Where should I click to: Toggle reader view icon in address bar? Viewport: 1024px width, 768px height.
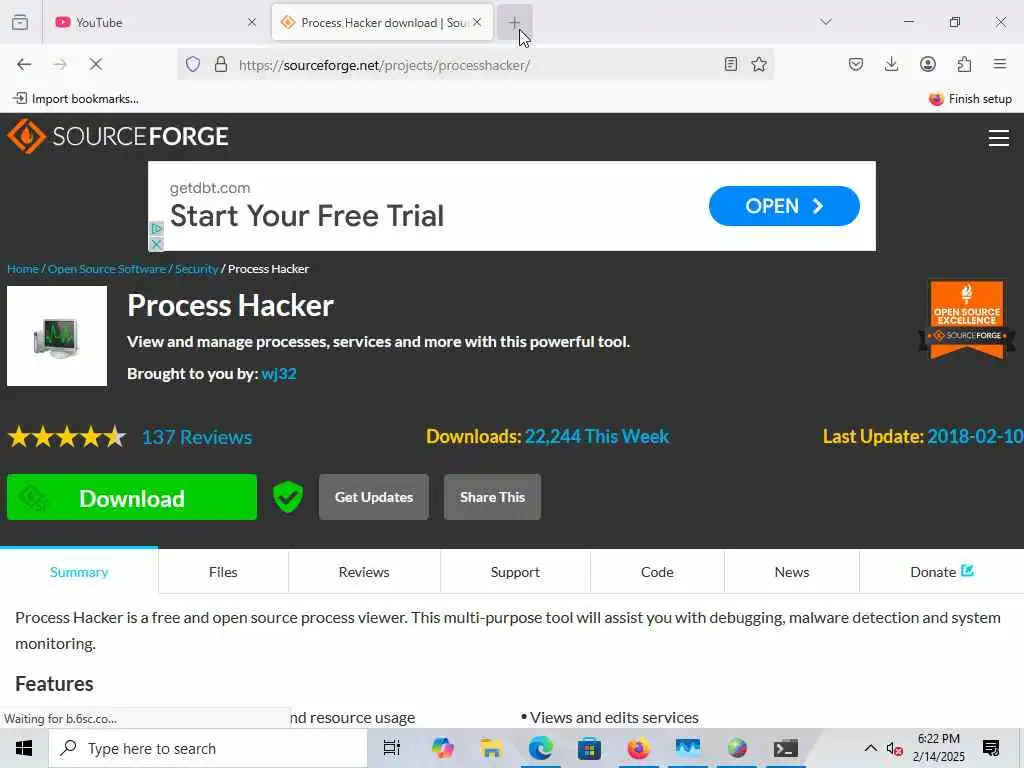coord(731,64)
